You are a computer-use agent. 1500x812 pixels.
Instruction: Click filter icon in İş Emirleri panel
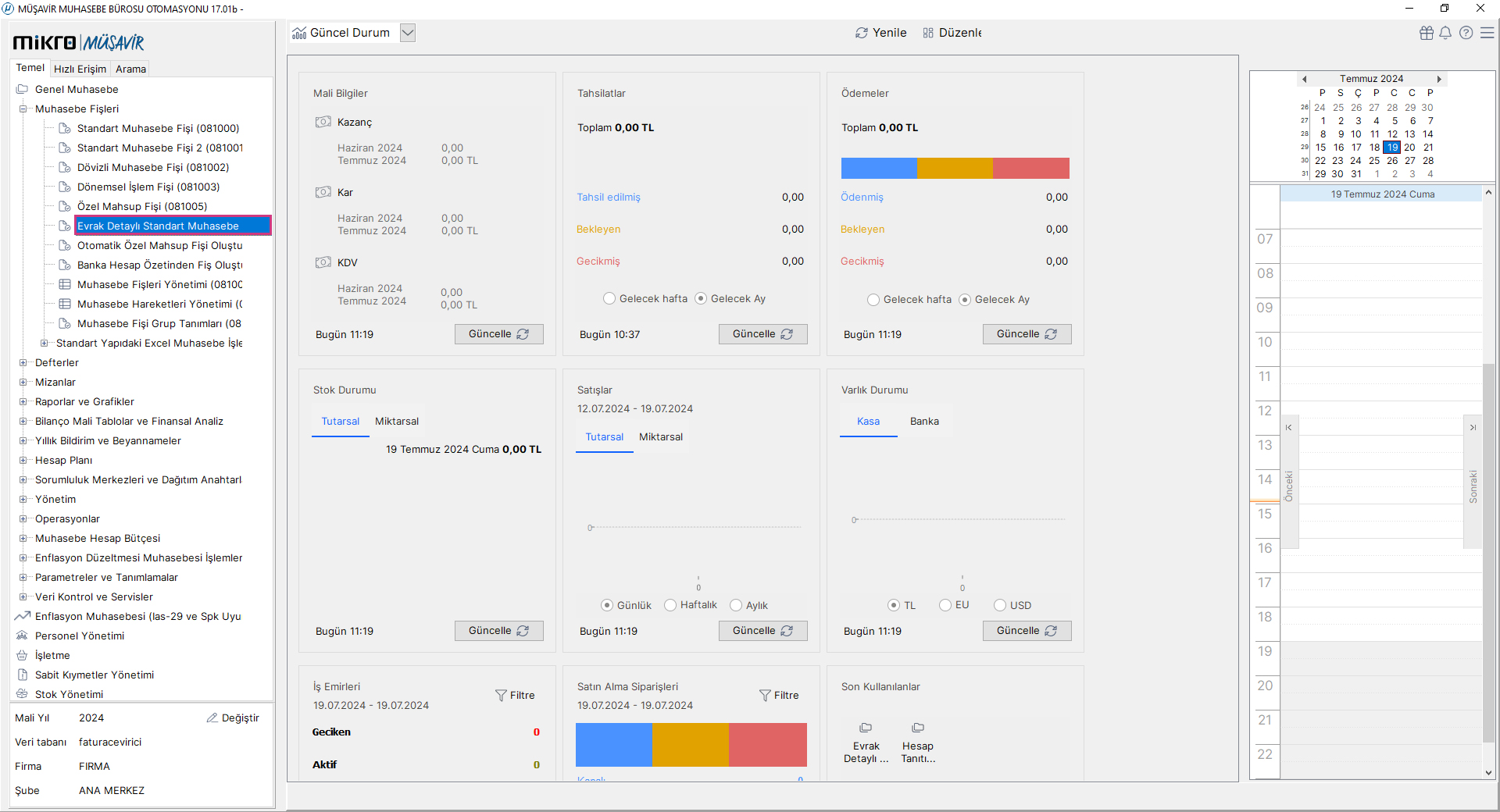[501, 695]
